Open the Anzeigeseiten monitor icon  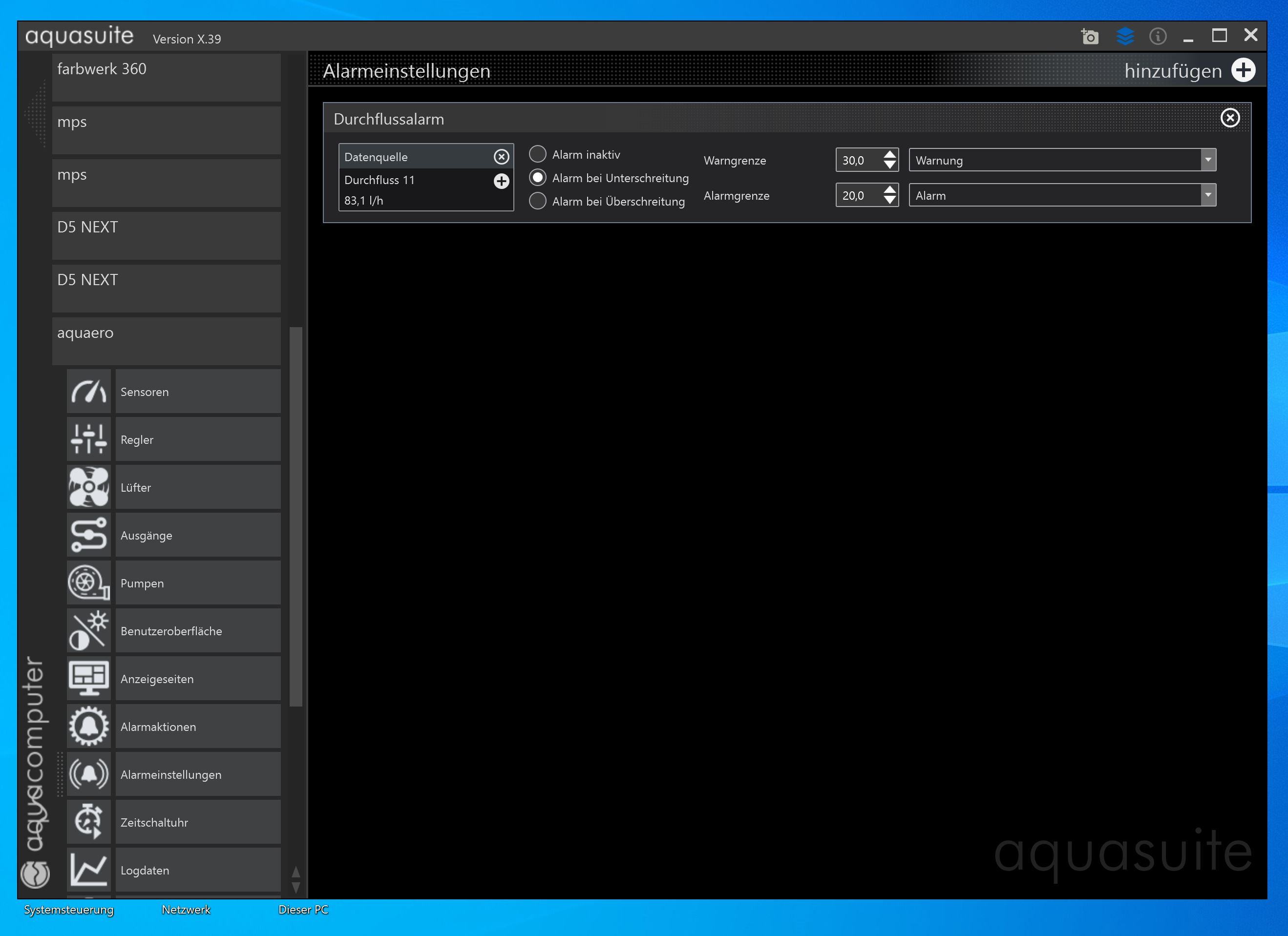click(88, 678)
